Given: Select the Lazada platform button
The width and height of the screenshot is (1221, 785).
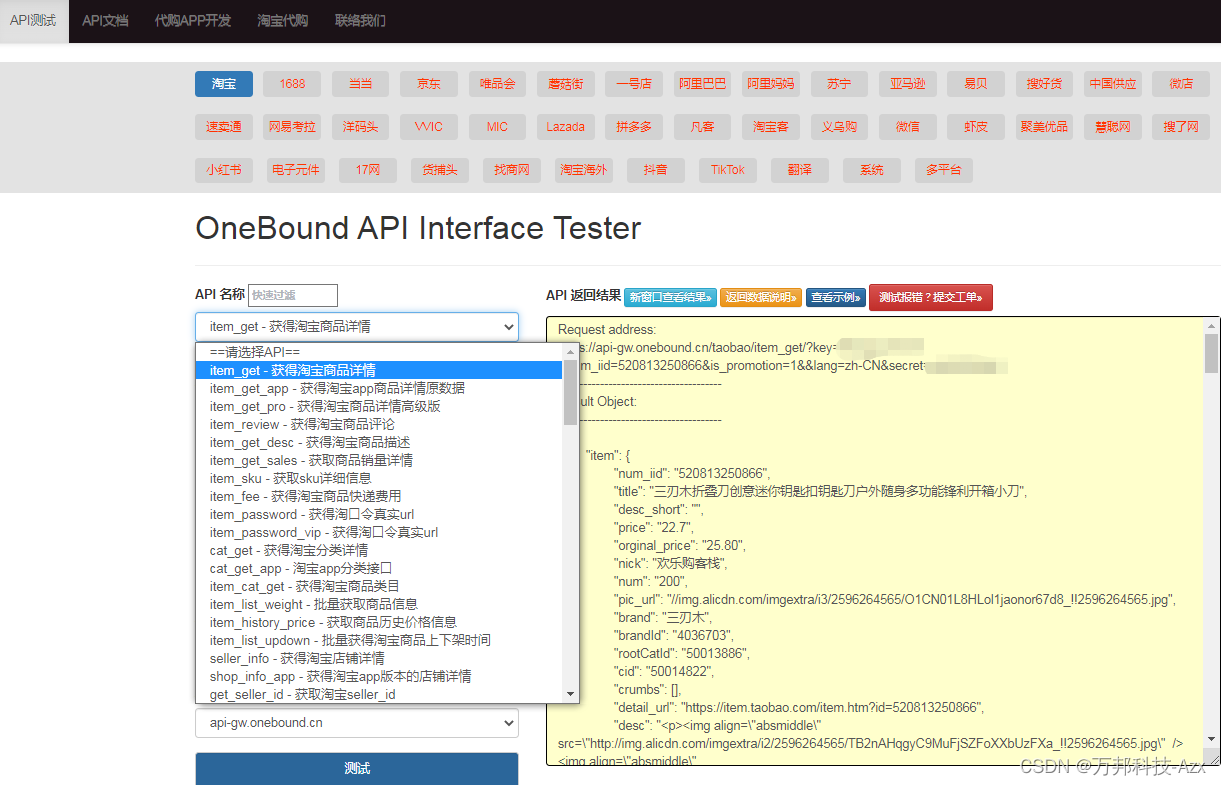Looking at the screenshot, I should (x=565, y=127).
